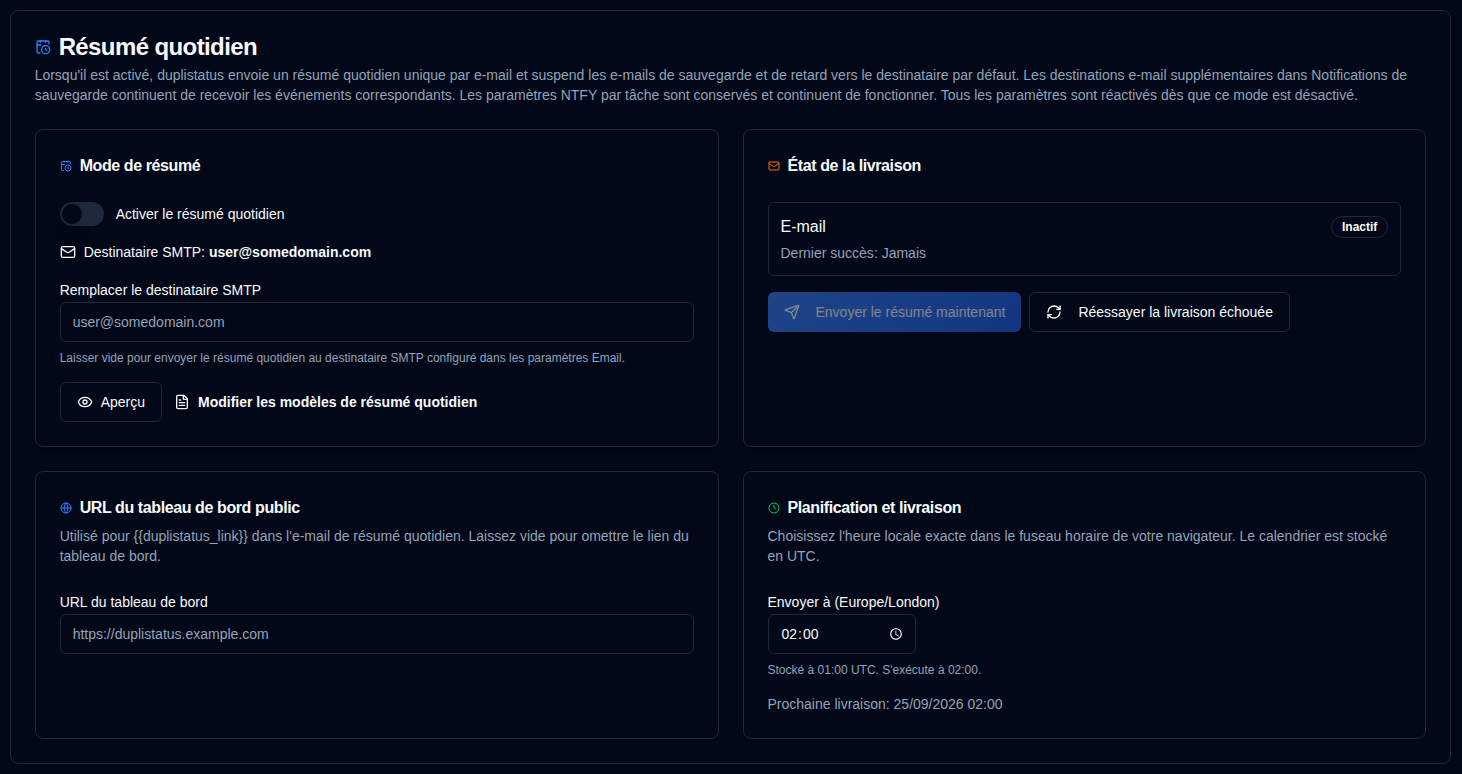Click the icon next to Mode de résumé
The width and height of the screenshot is (1462, 774).
[x=66, y=166]
